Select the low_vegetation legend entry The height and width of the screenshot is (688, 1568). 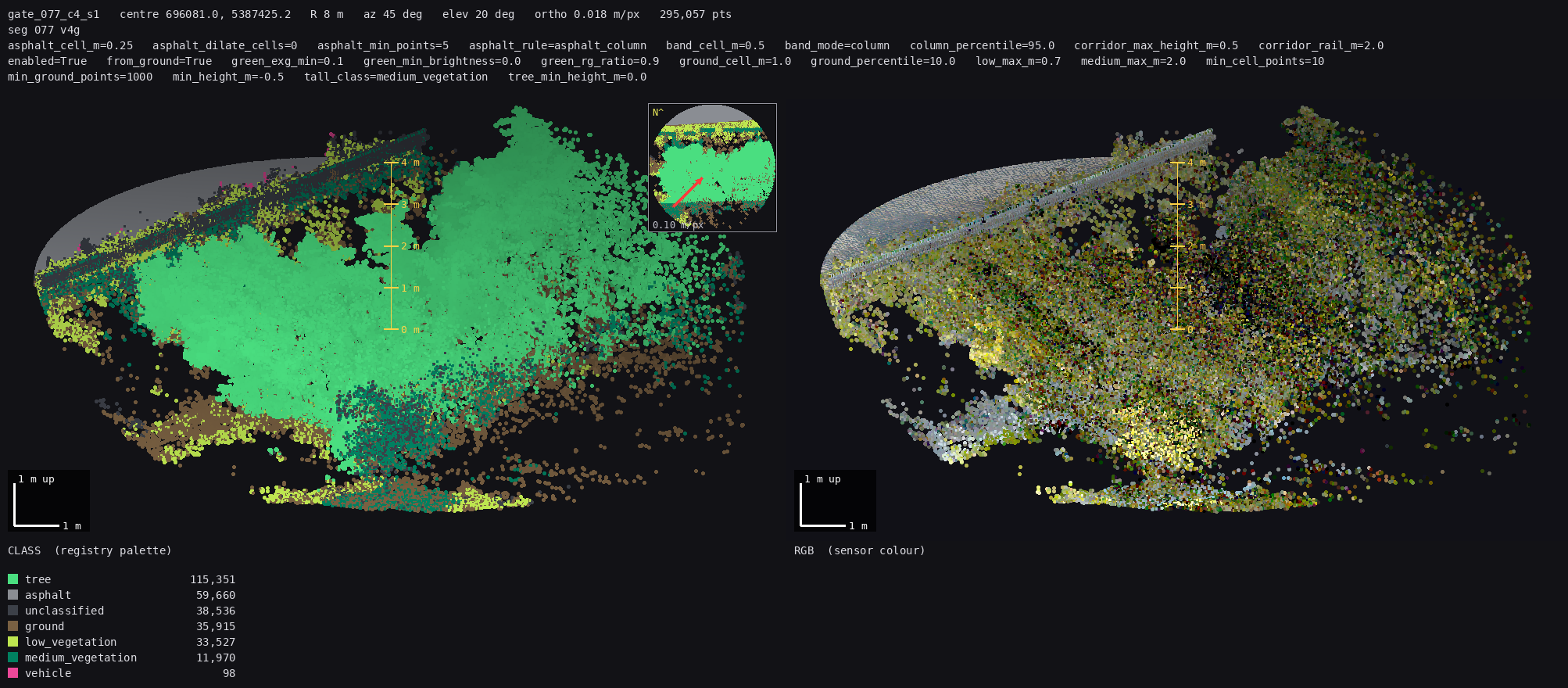70,642
